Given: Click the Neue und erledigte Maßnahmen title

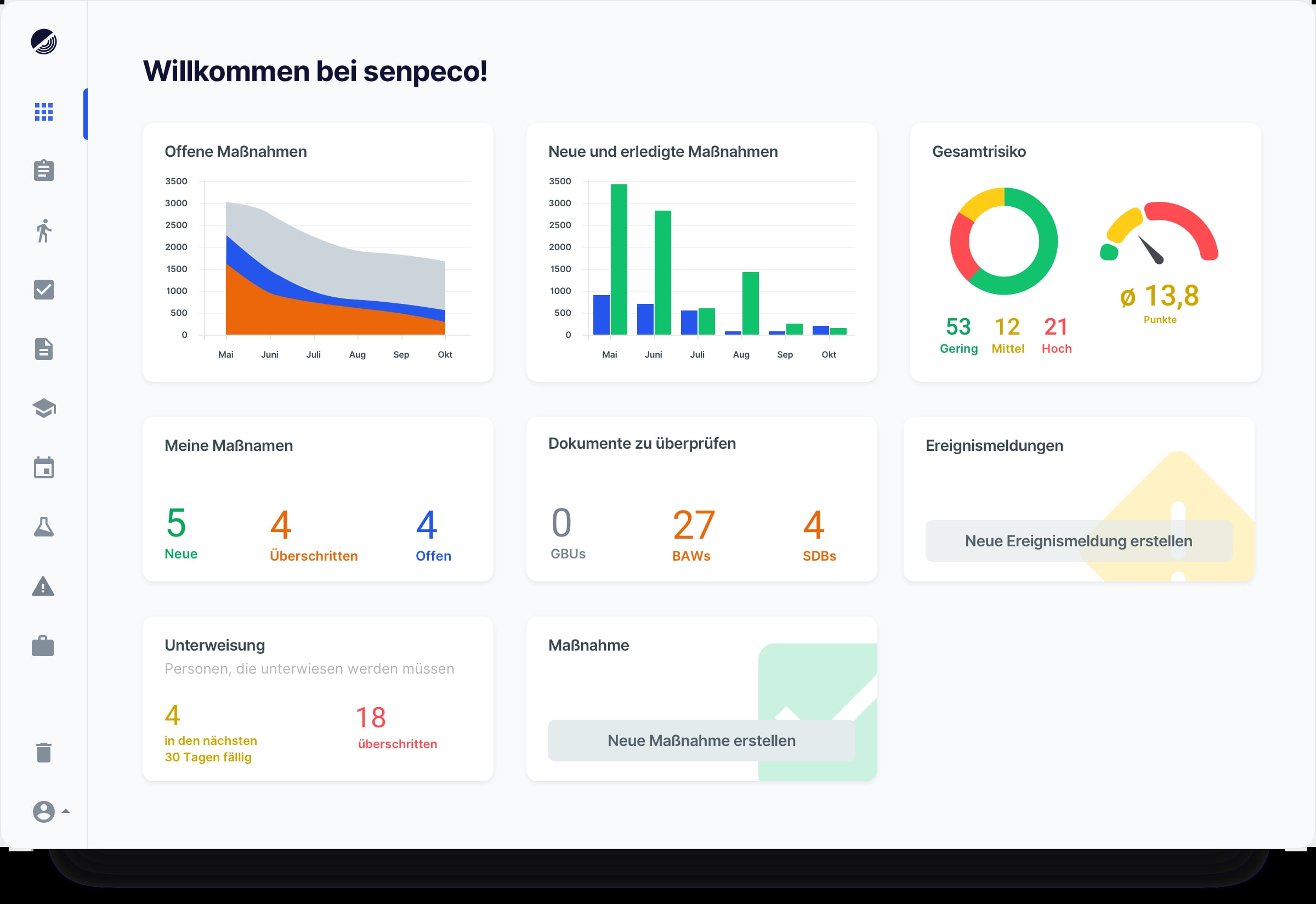Looking at the screenshot, I should click(662, 151).
